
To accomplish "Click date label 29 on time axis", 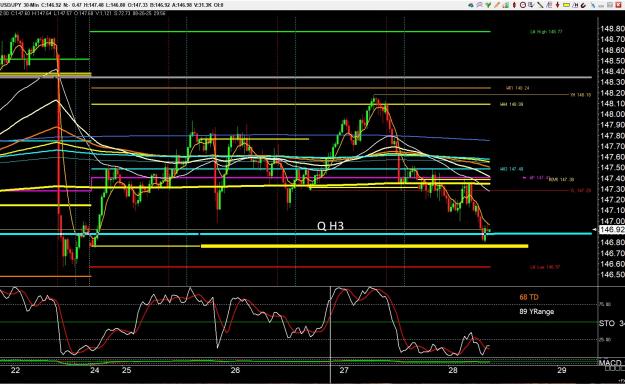I will (x=561, y=370).
